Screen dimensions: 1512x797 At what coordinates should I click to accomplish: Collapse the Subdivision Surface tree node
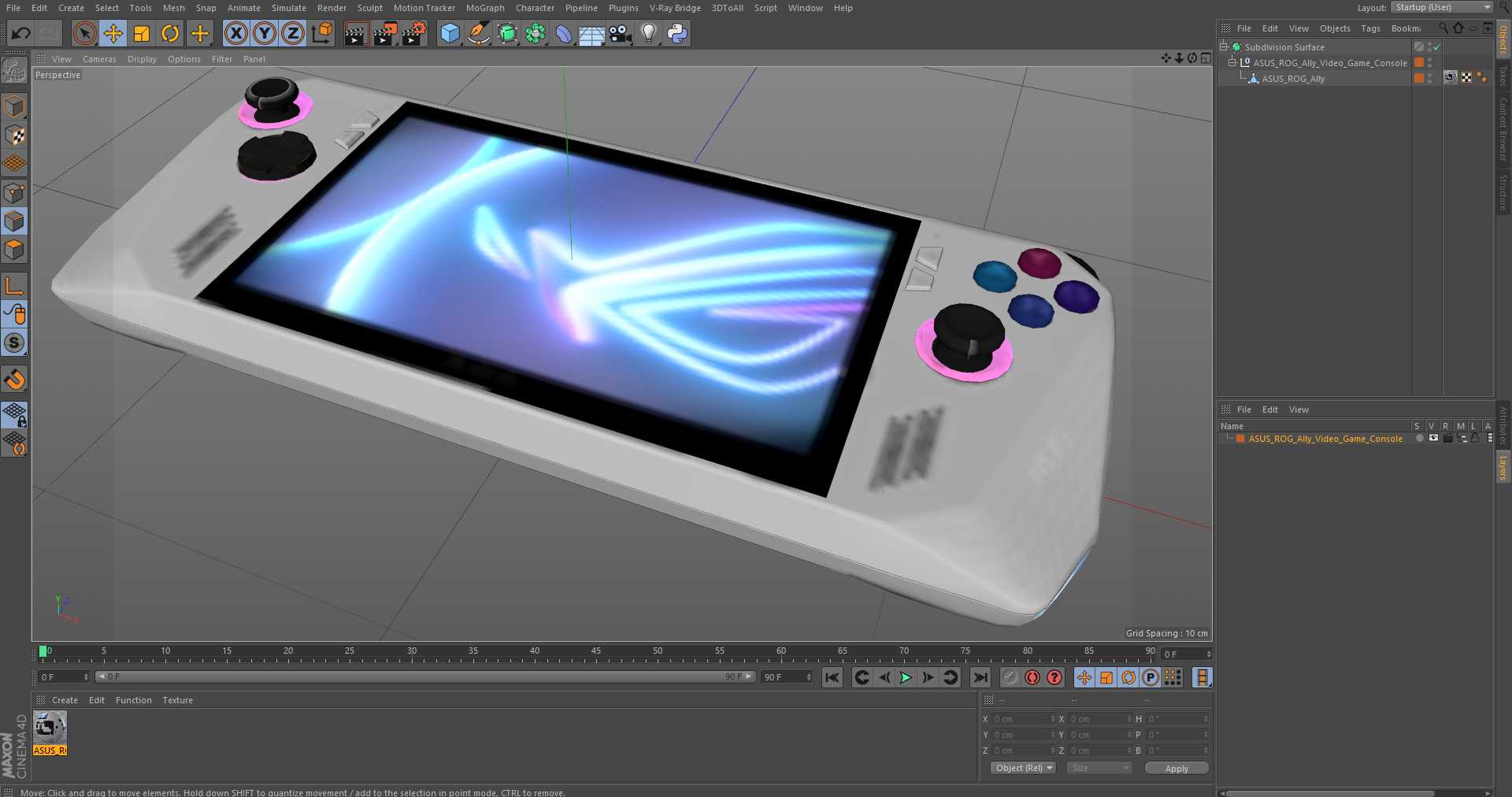[x=1224, y=47]
